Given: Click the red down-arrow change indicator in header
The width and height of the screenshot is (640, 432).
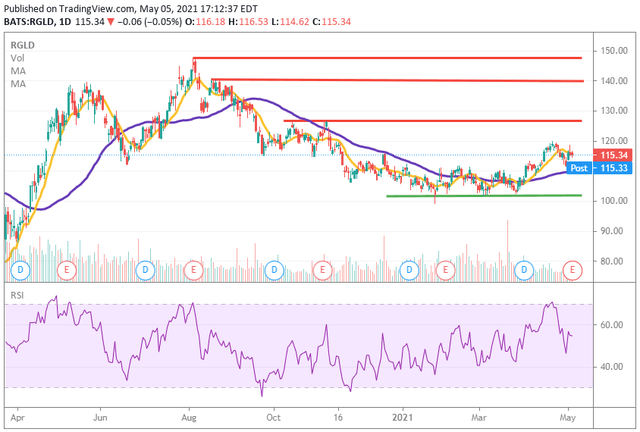Looking at the screenshot, I should (x=111, y=22).
